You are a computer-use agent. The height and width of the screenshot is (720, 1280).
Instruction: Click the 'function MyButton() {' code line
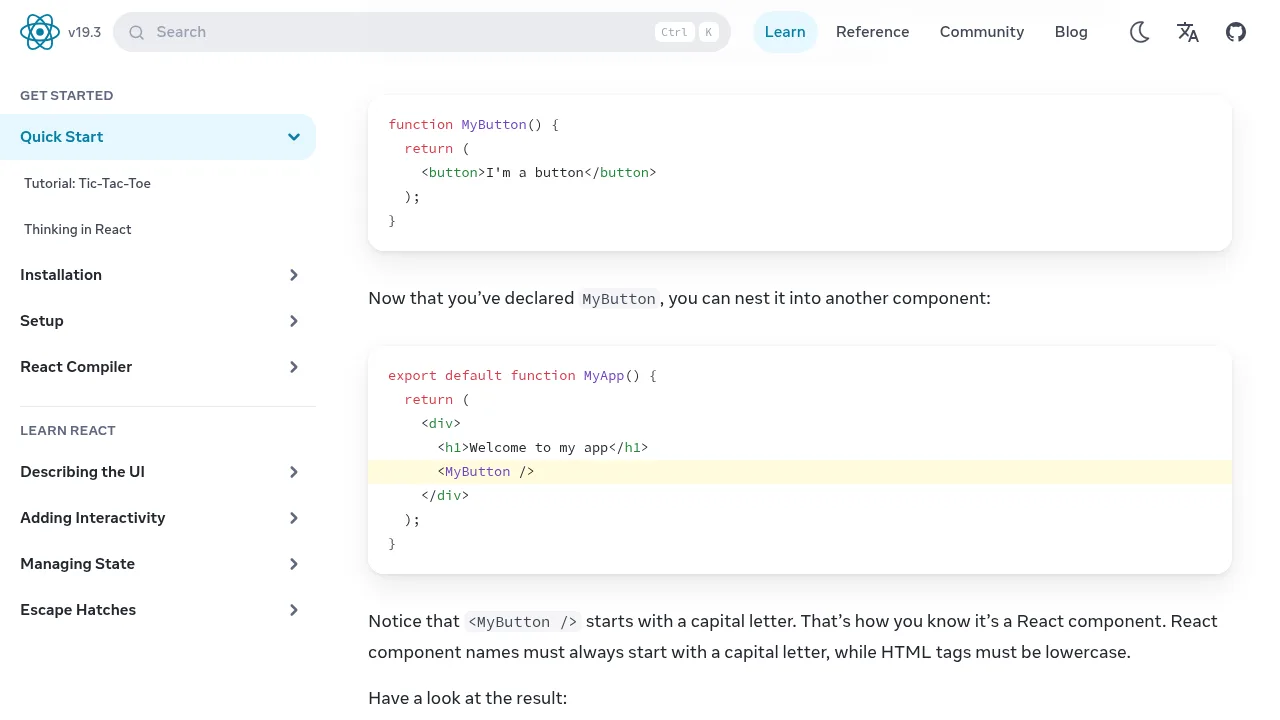coord(473,125)
